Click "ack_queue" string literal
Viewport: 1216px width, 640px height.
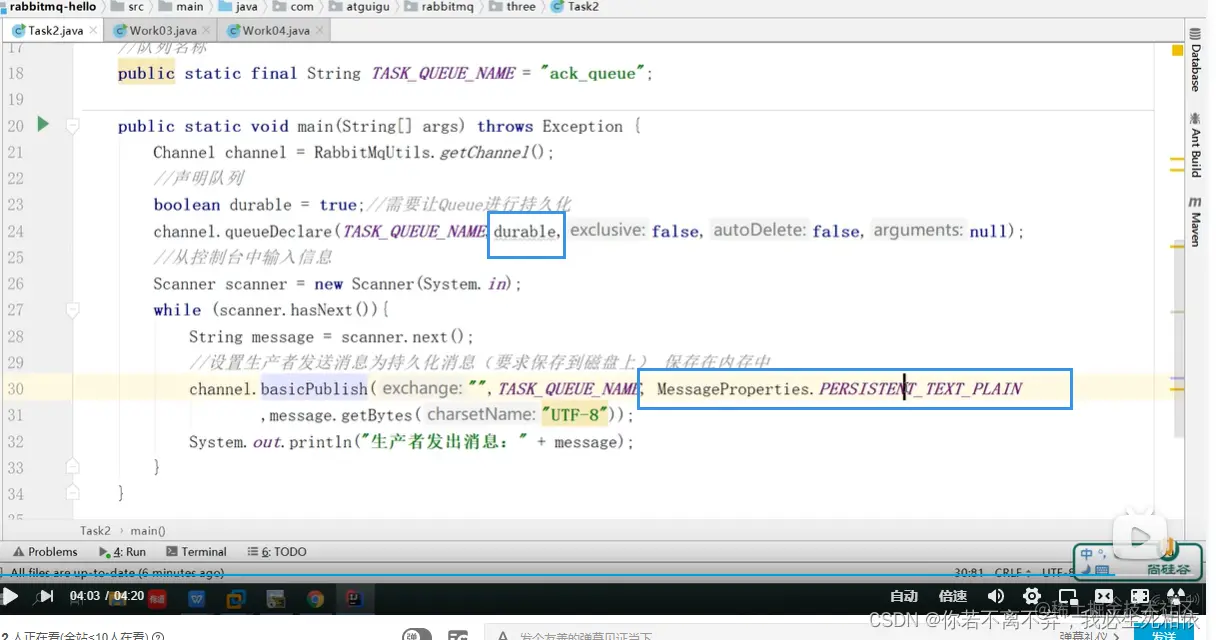595,73
